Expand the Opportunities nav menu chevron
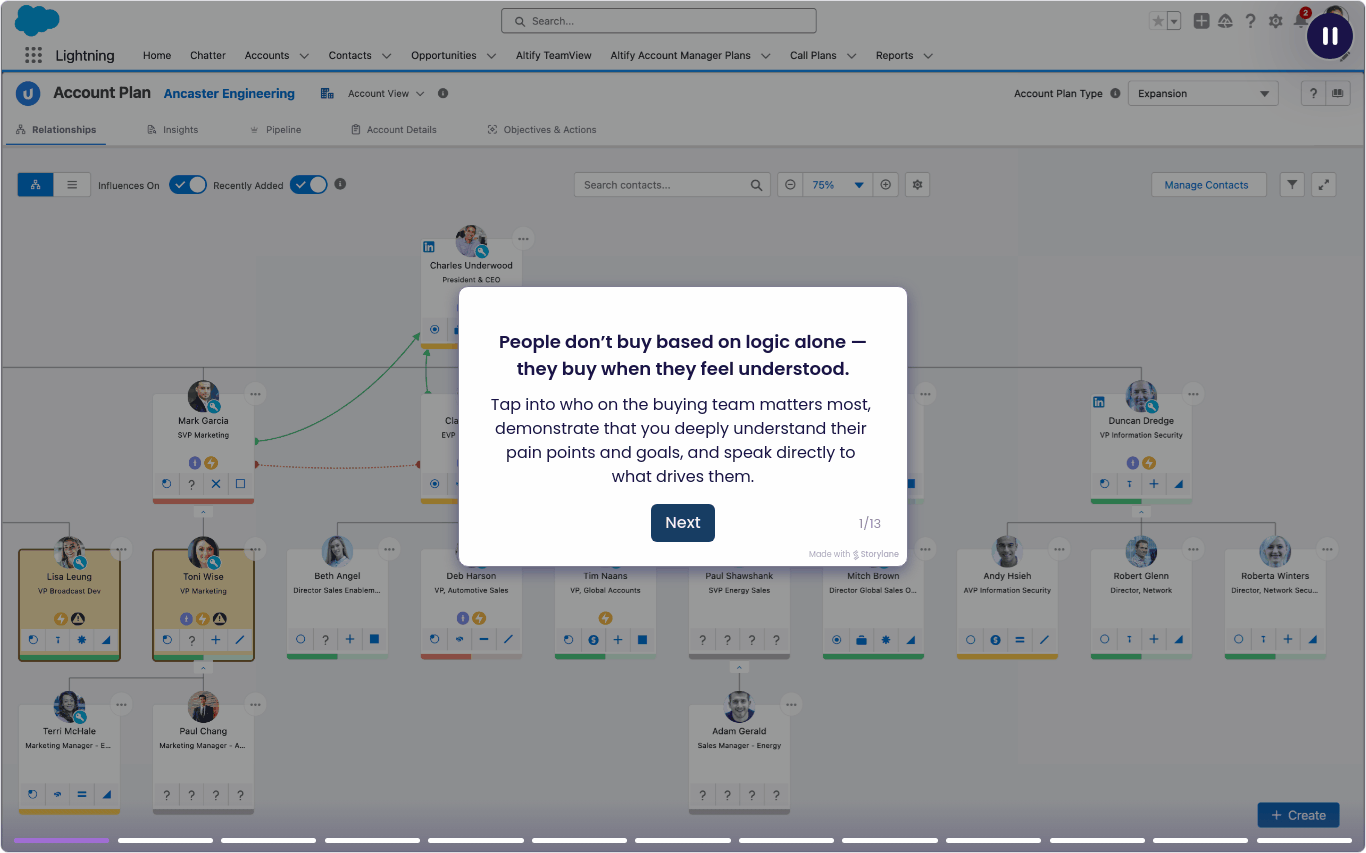This screenshot has height=853, width=1366. (x=490, y=56)
